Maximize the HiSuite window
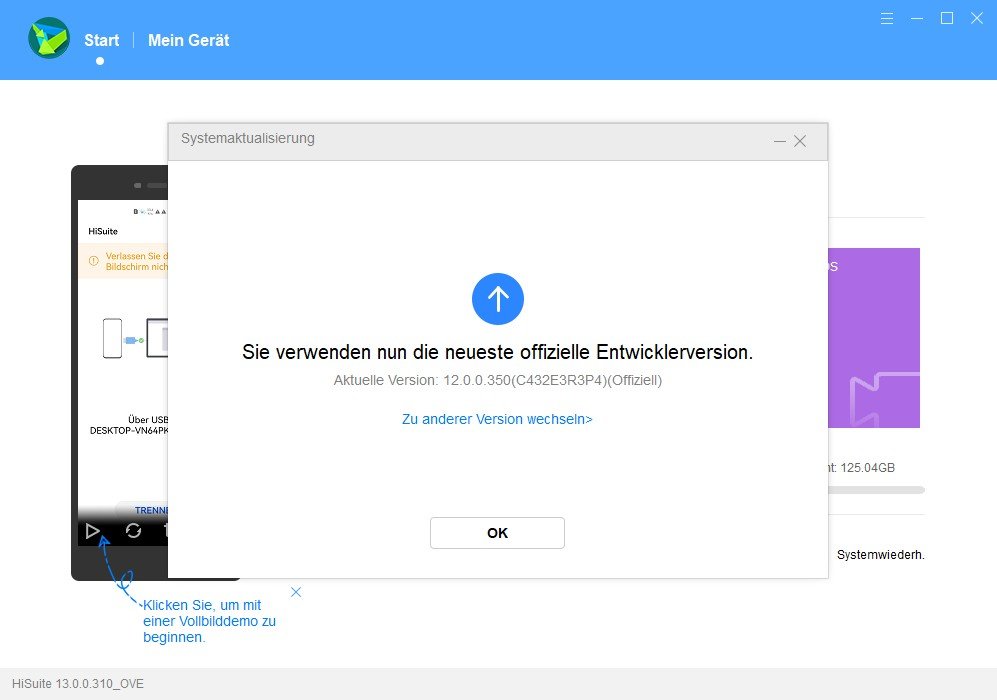The image size is (997, 700). [947, 18]
